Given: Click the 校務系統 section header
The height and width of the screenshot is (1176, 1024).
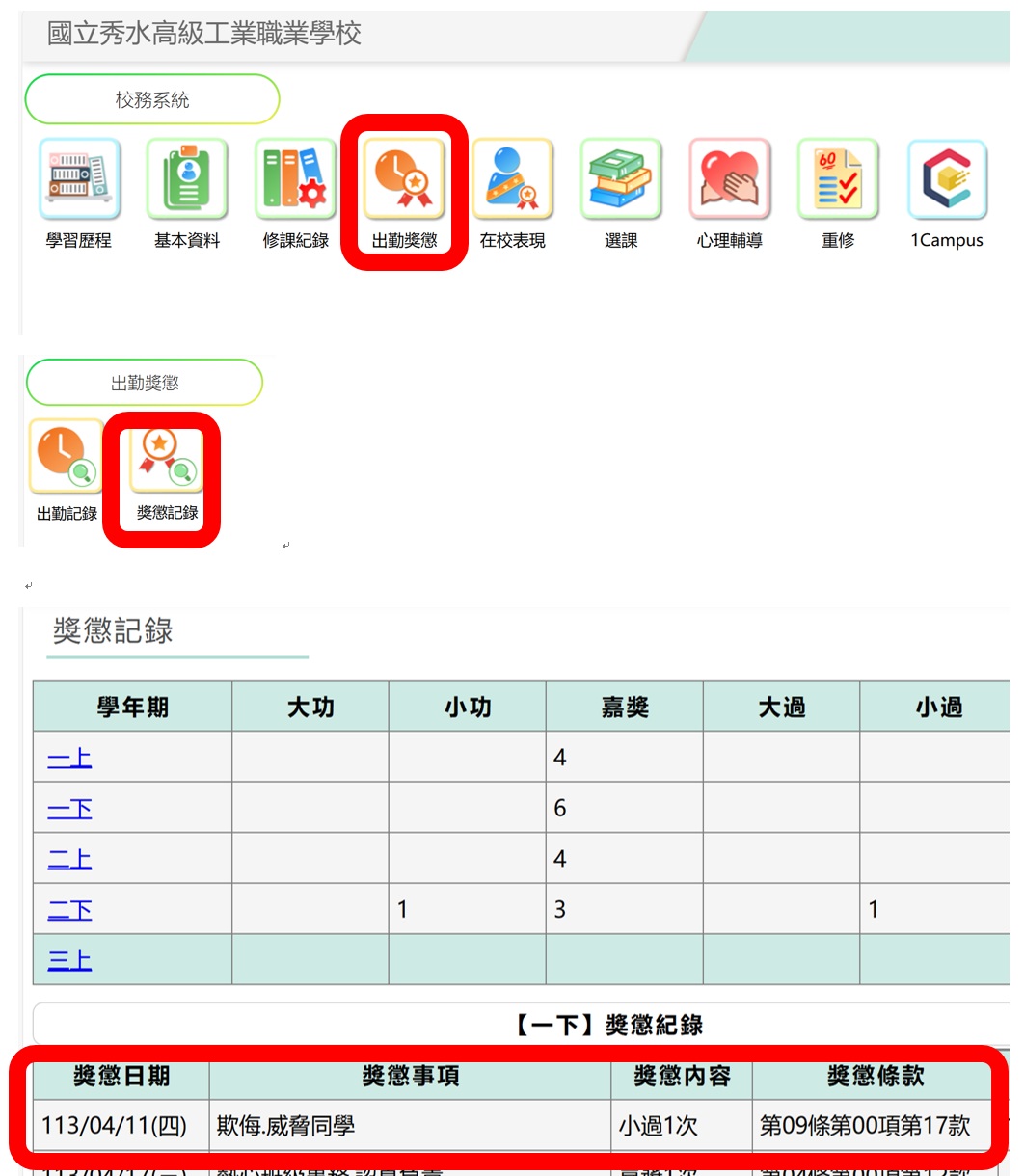Looking at the screenshot, I should click(x=152, y=99).
